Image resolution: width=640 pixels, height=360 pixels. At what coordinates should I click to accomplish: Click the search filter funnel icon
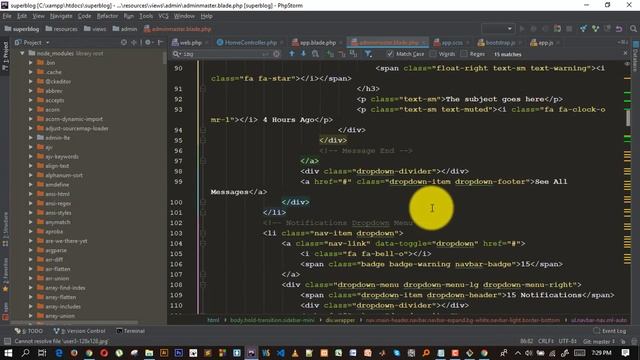(368, 54)
